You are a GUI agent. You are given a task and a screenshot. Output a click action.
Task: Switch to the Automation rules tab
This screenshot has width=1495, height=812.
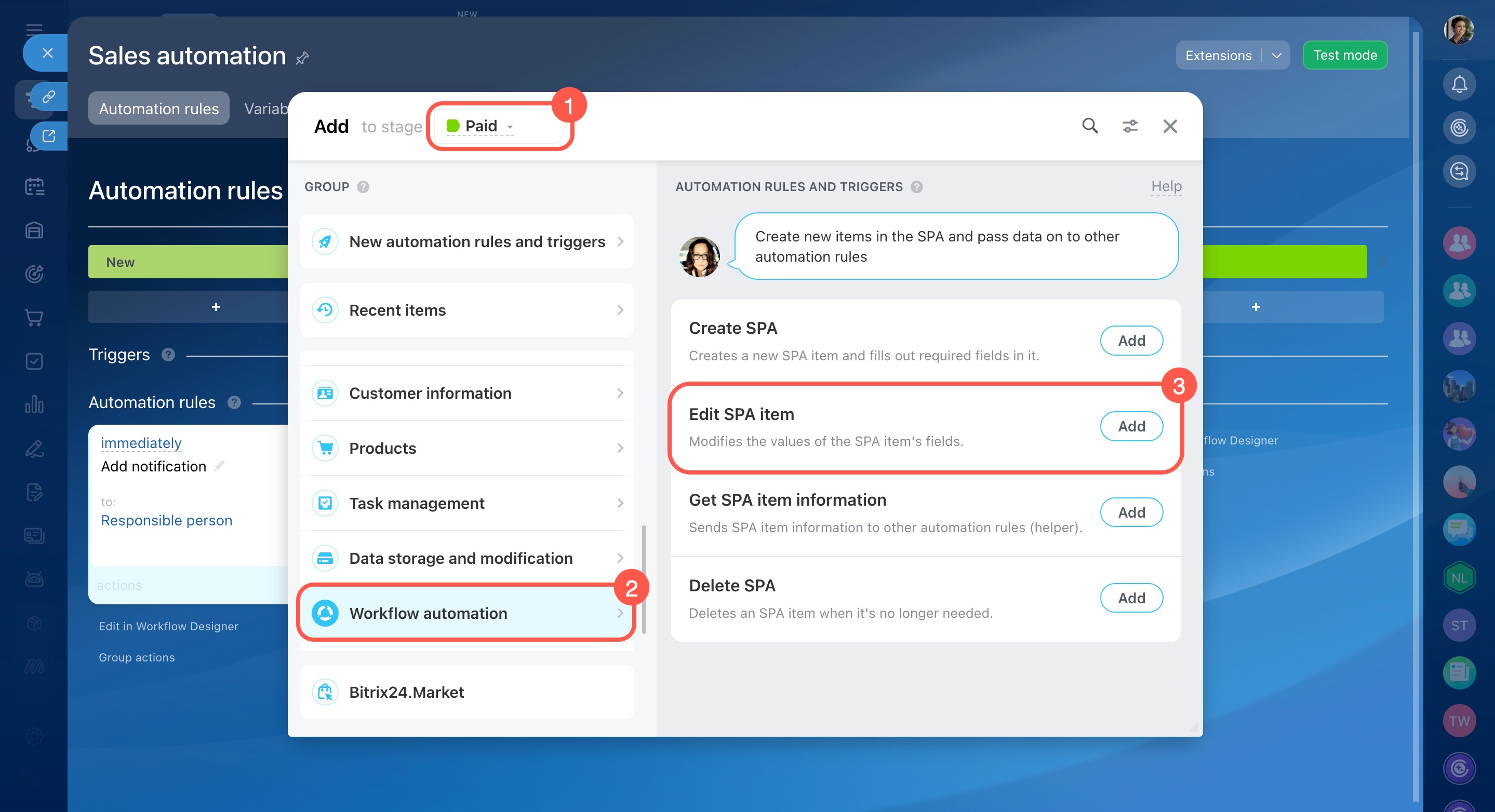158,109
